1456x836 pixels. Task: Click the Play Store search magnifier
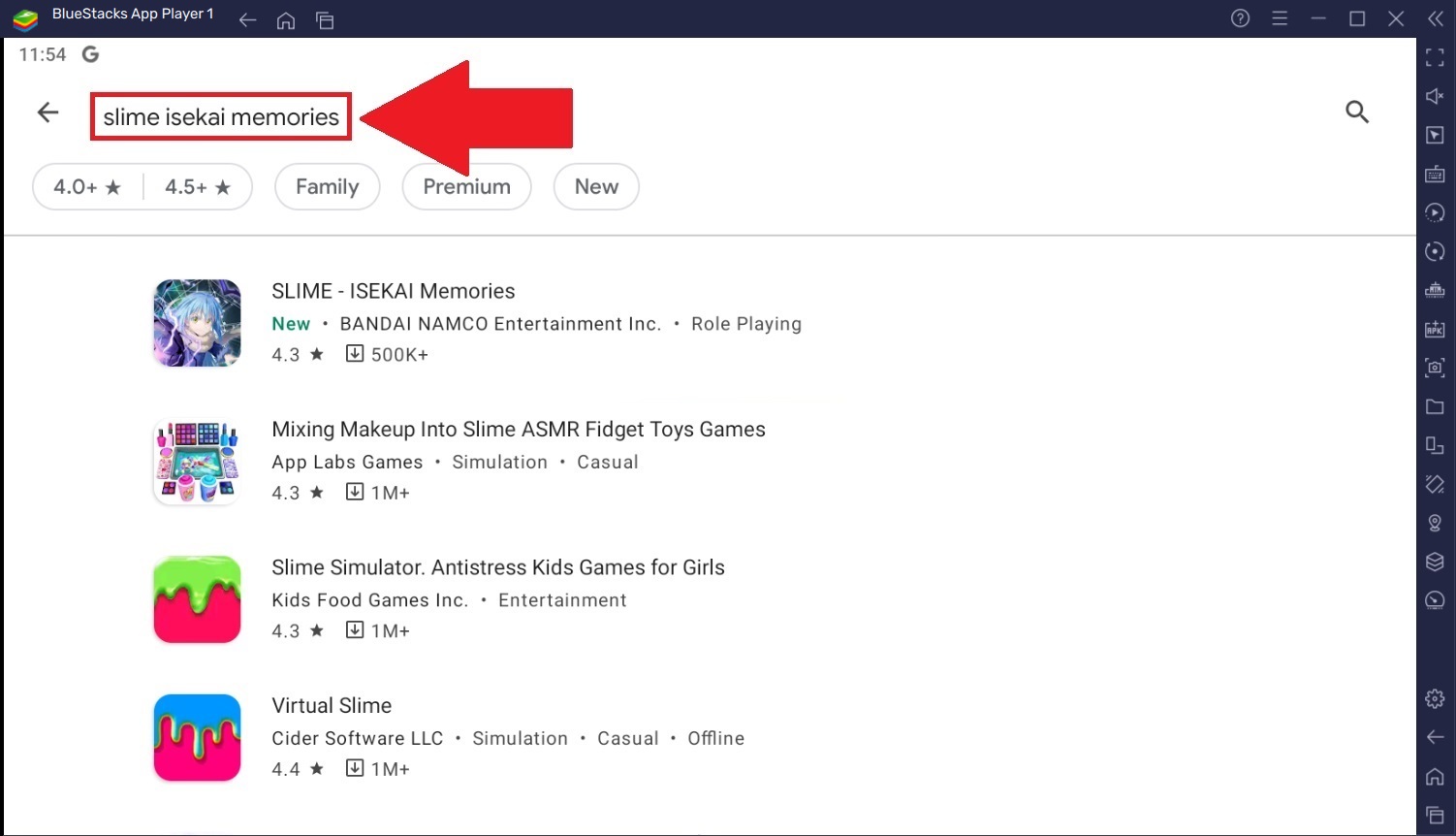[x=1357, y=113]
